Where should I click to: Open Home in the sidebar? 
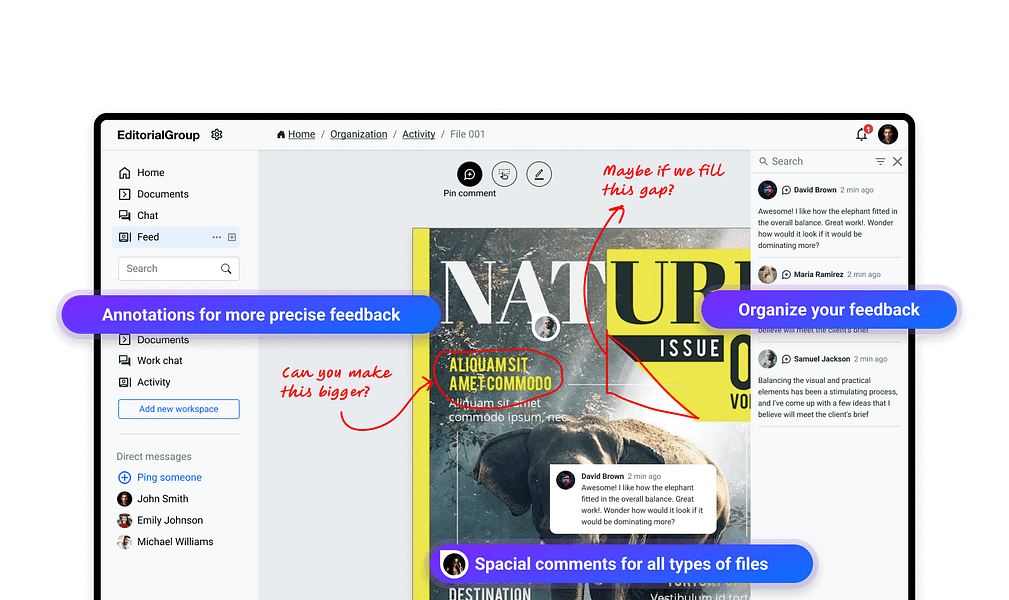[x=151, y=173]
